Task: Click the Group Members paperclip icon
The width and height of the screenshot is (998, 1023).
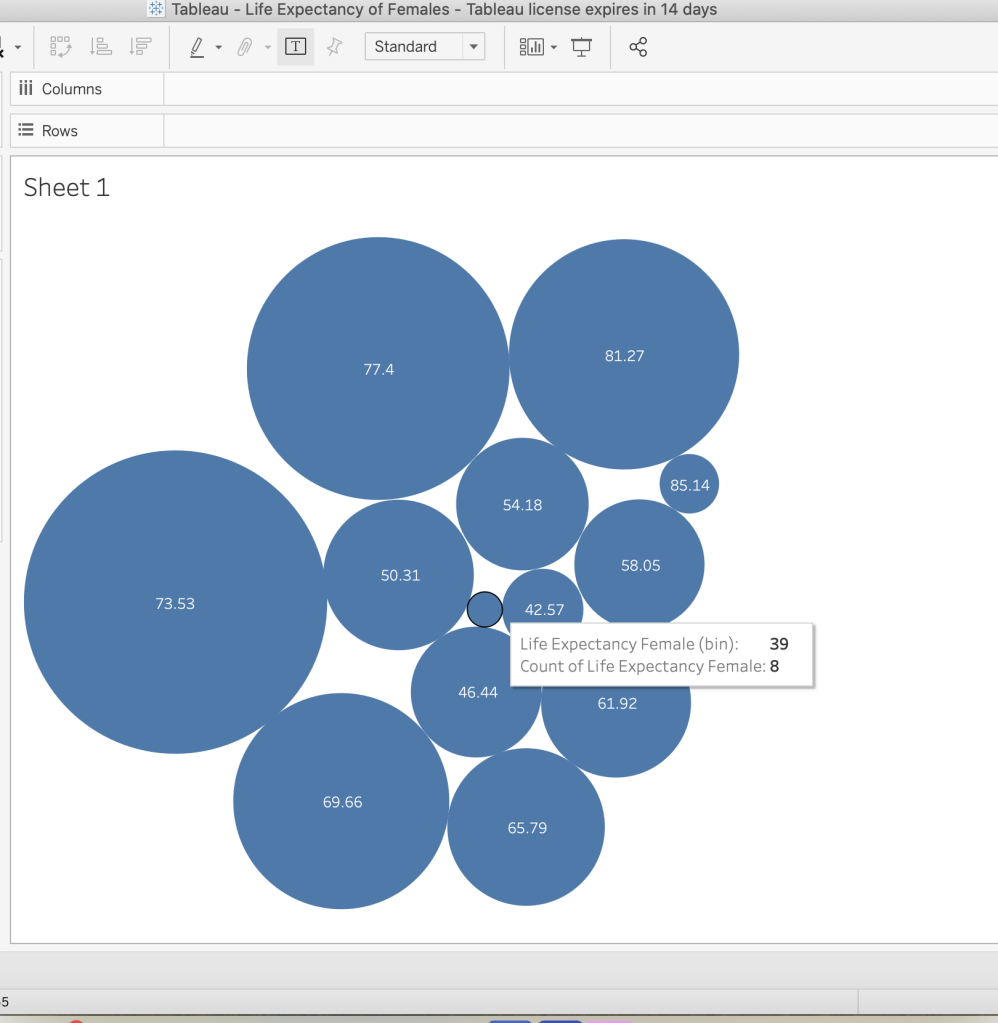Action: click(244, 47)
